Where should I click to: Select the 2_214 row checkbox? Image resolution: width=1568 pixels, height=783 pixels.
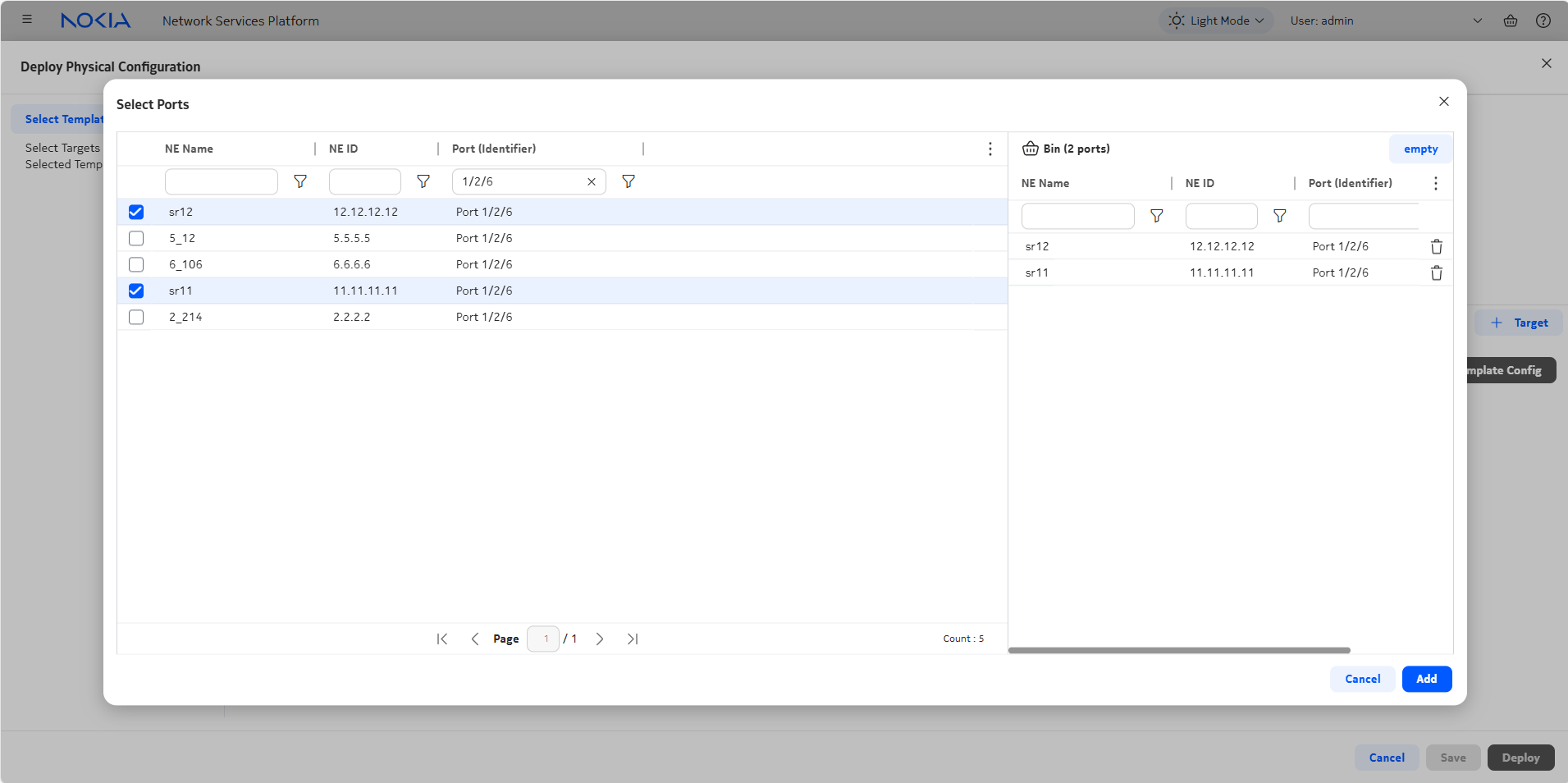[x=136, y=317]
